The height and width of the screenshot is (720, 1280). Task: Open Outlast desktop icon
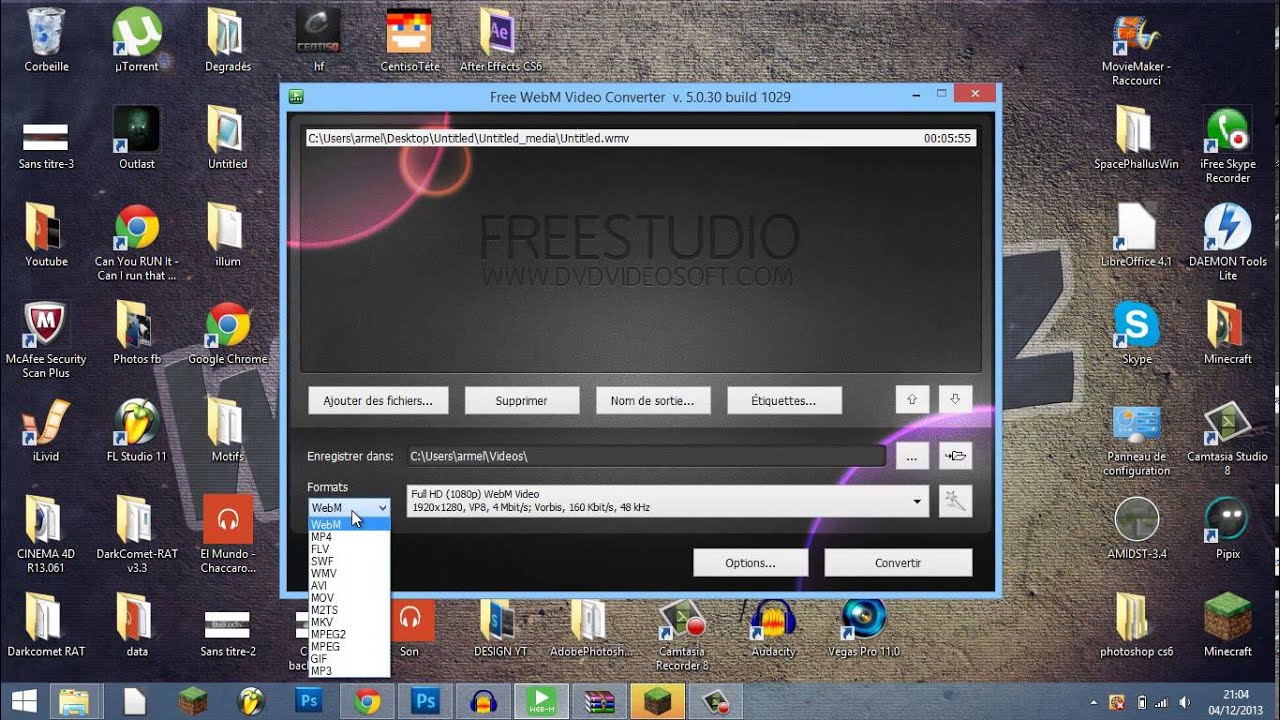coord(137,138)
